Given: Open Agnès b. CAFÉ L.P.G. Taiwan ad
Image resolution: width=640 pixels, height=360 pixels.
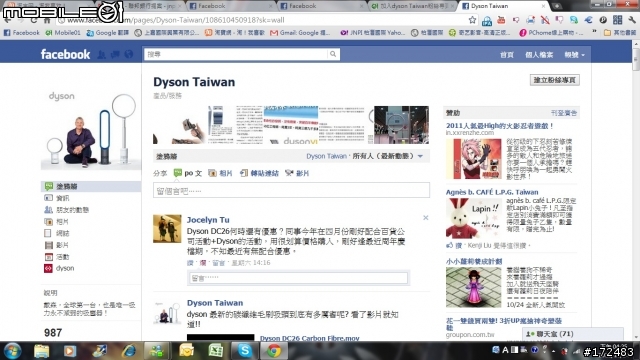Looking at the screenshot, I should coord(492,192).
